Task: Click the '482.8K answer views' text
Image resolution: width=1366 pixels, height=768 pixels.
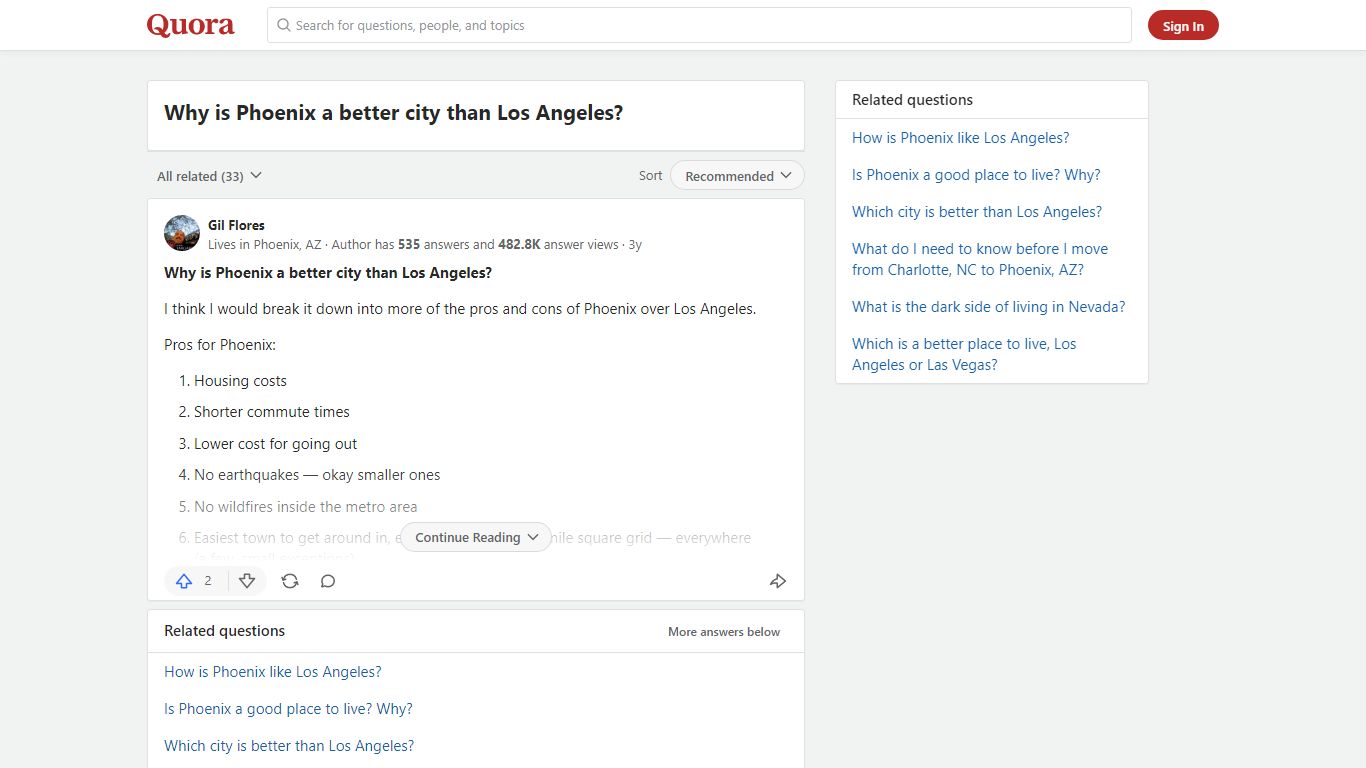Action: [x=559, y=244]
